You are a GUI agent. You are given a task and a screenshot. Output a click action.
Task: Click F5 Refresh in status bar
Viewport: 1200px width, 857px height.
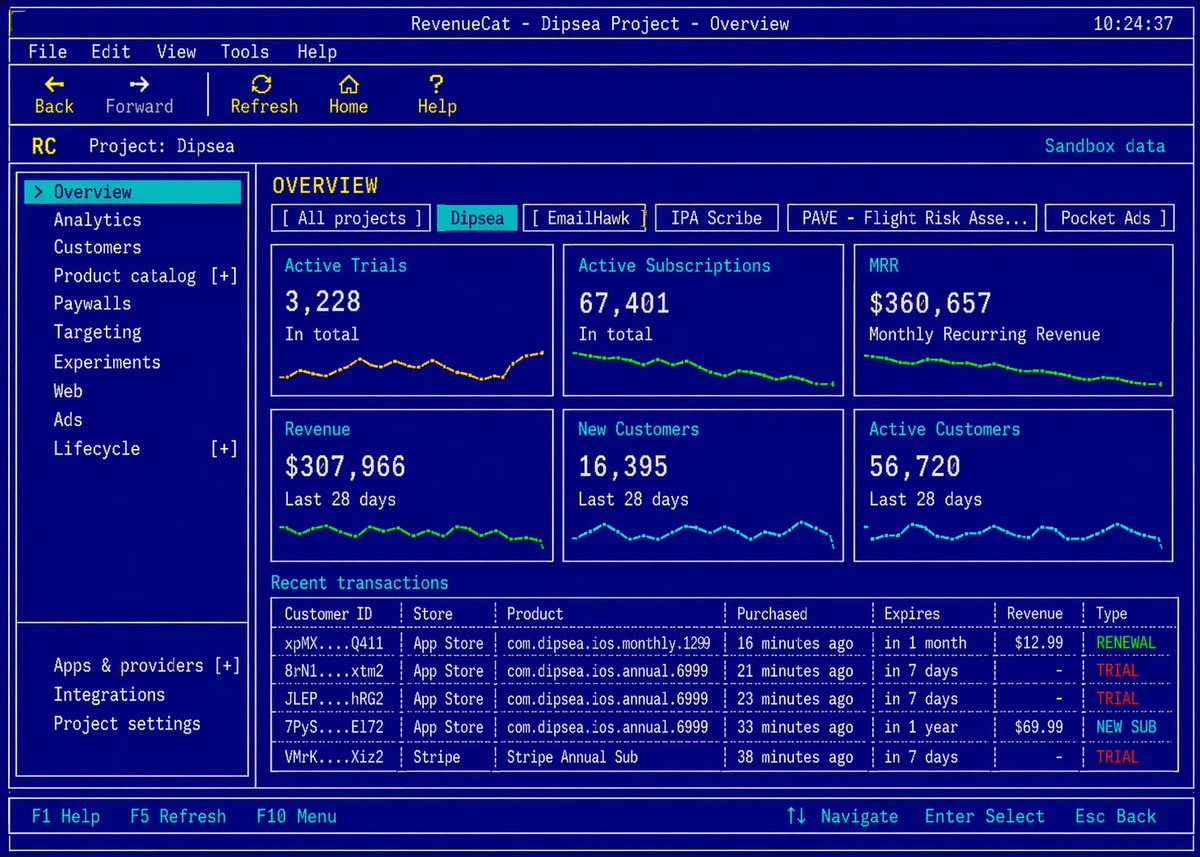(178, 816)
